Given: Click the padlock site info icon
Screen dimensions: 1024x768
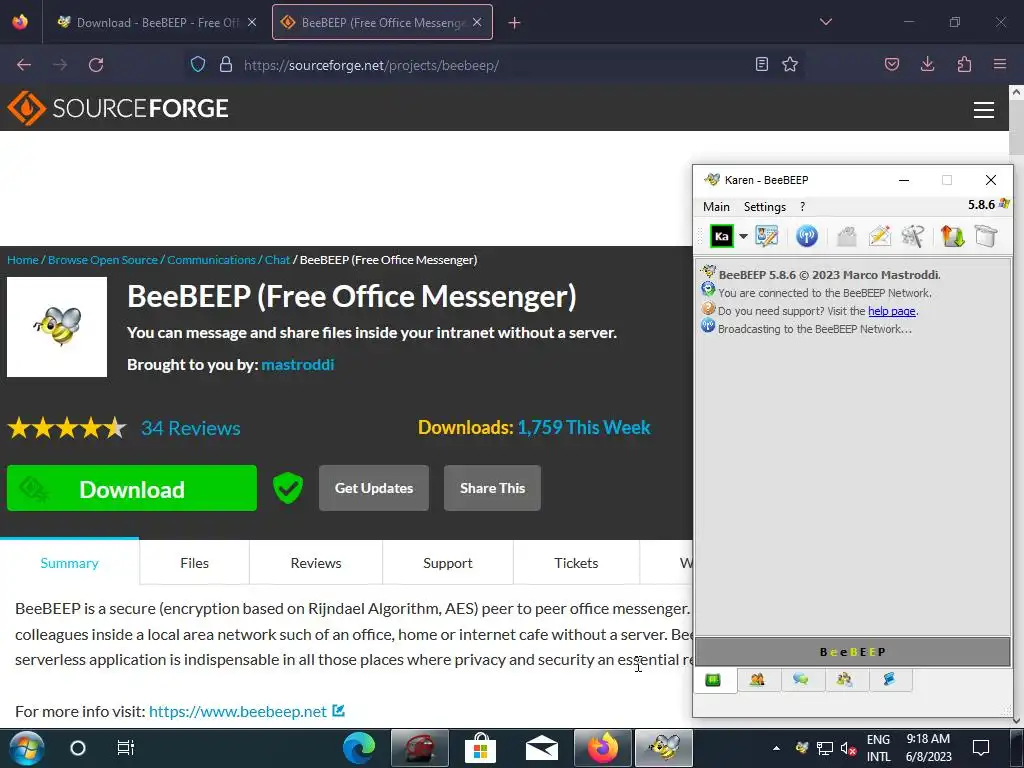Looking at the screenshot, I should pos(226,64).
